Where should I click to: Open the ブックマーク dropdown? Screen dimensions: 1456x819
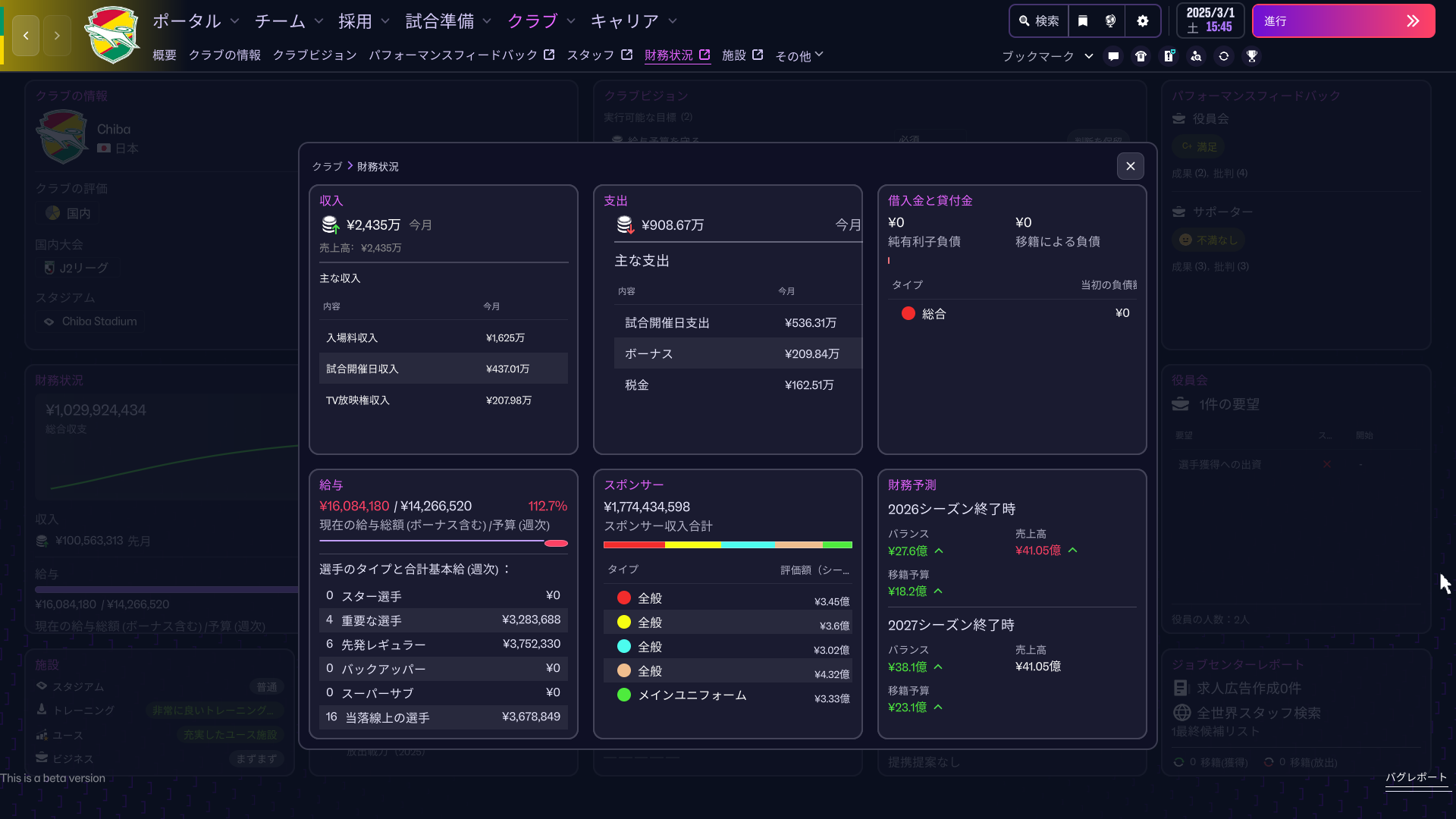1047,56
